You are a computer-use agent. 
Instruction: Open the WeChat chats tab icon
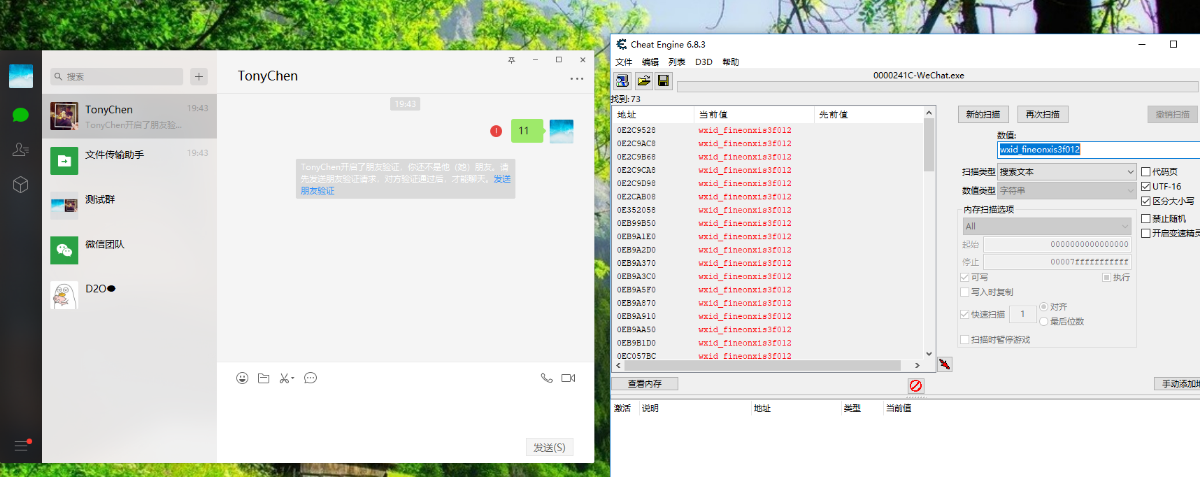coord(20,115)
